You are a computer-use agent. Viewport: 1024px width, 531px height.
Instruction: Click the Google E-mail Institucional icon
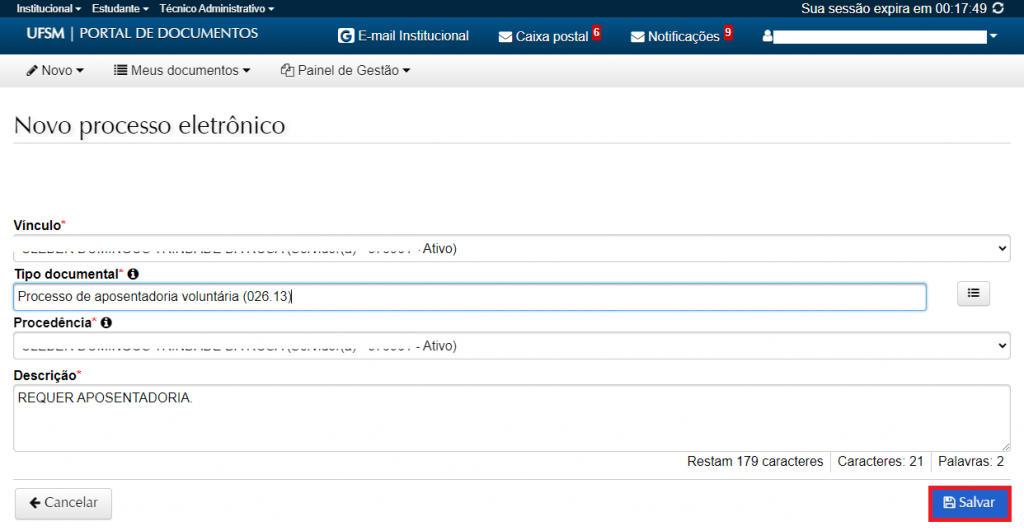[346, 36]
